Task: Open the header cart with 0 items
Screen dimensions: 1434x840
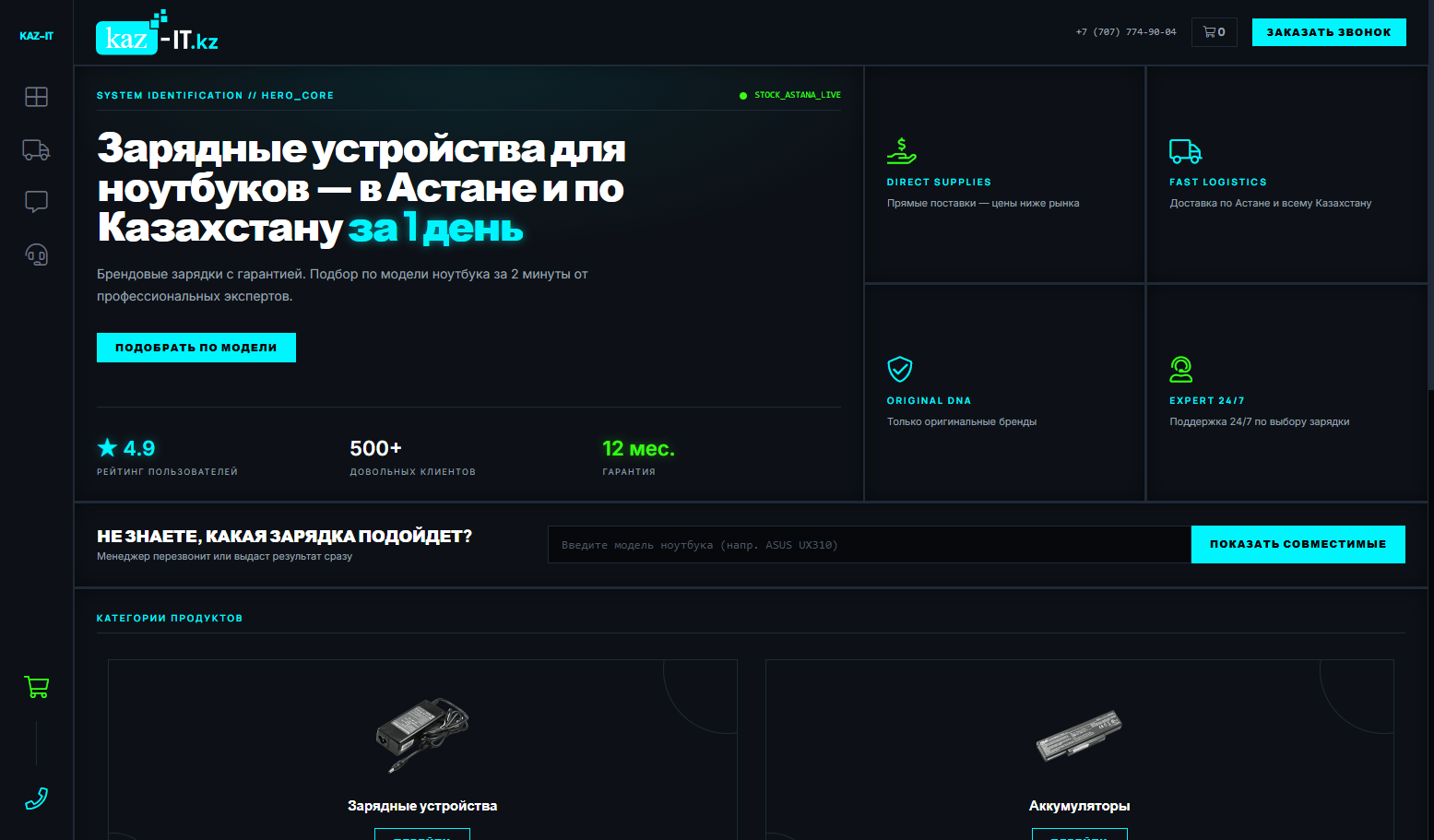Action: tap(1214, 32)
